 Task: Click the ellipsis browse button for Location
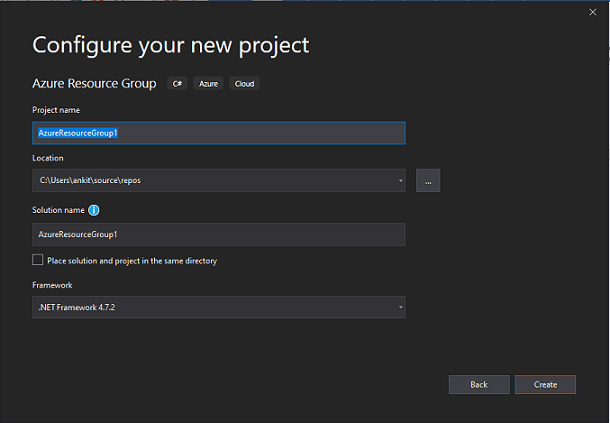[x=428, y=181]
